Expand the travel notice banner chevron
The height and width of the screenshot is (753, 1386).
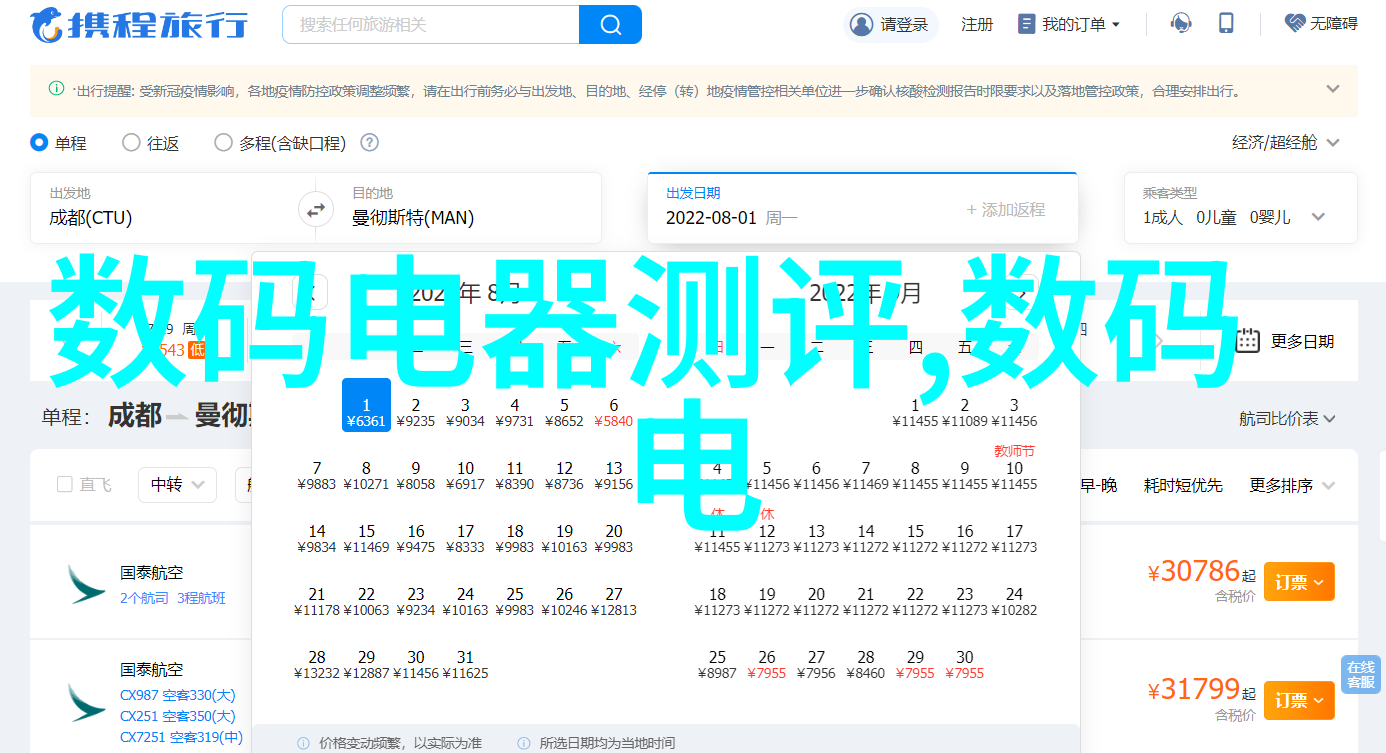point(1333,89)
